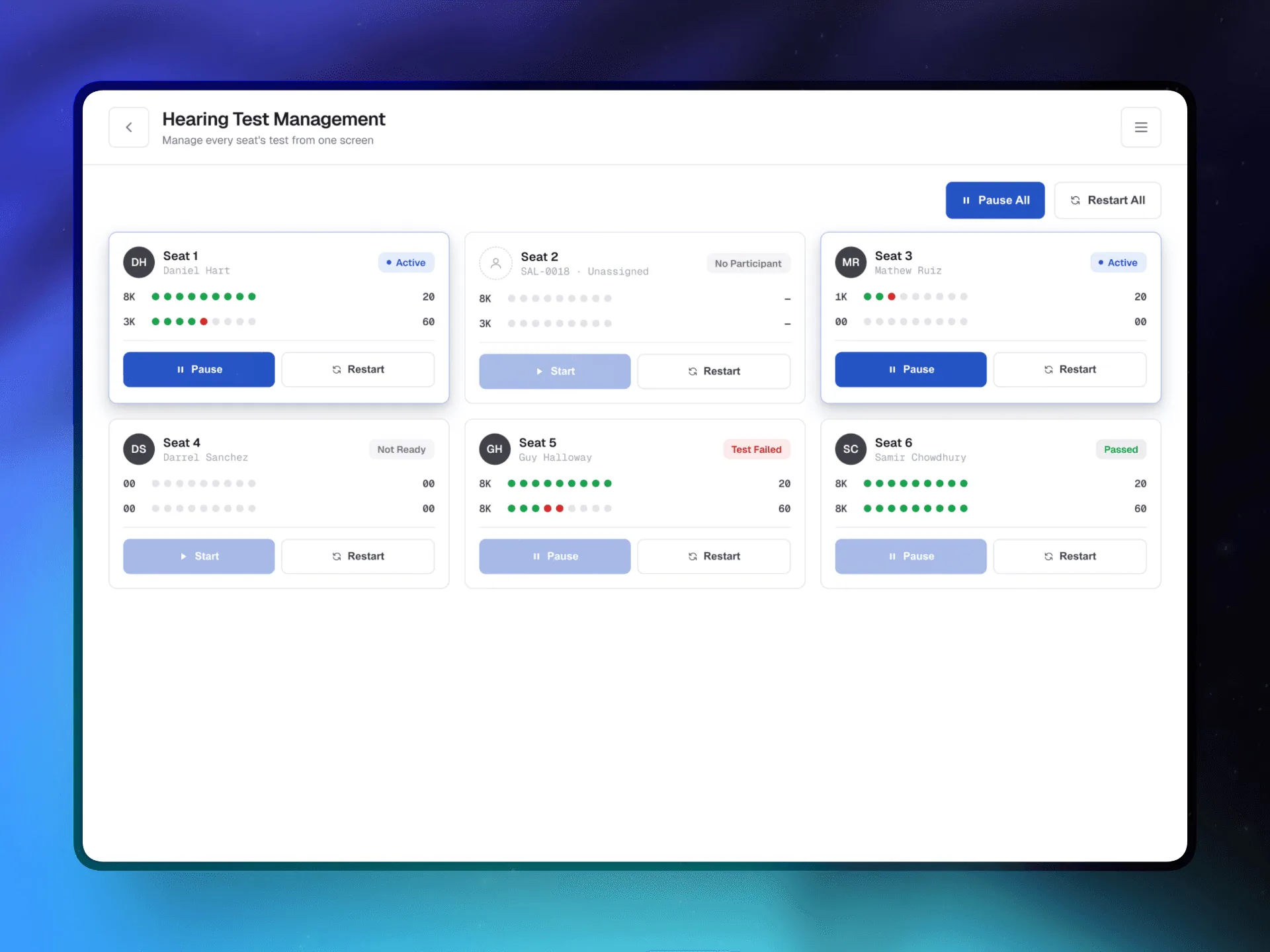Open the hamburger menu

pos(1141,127)
